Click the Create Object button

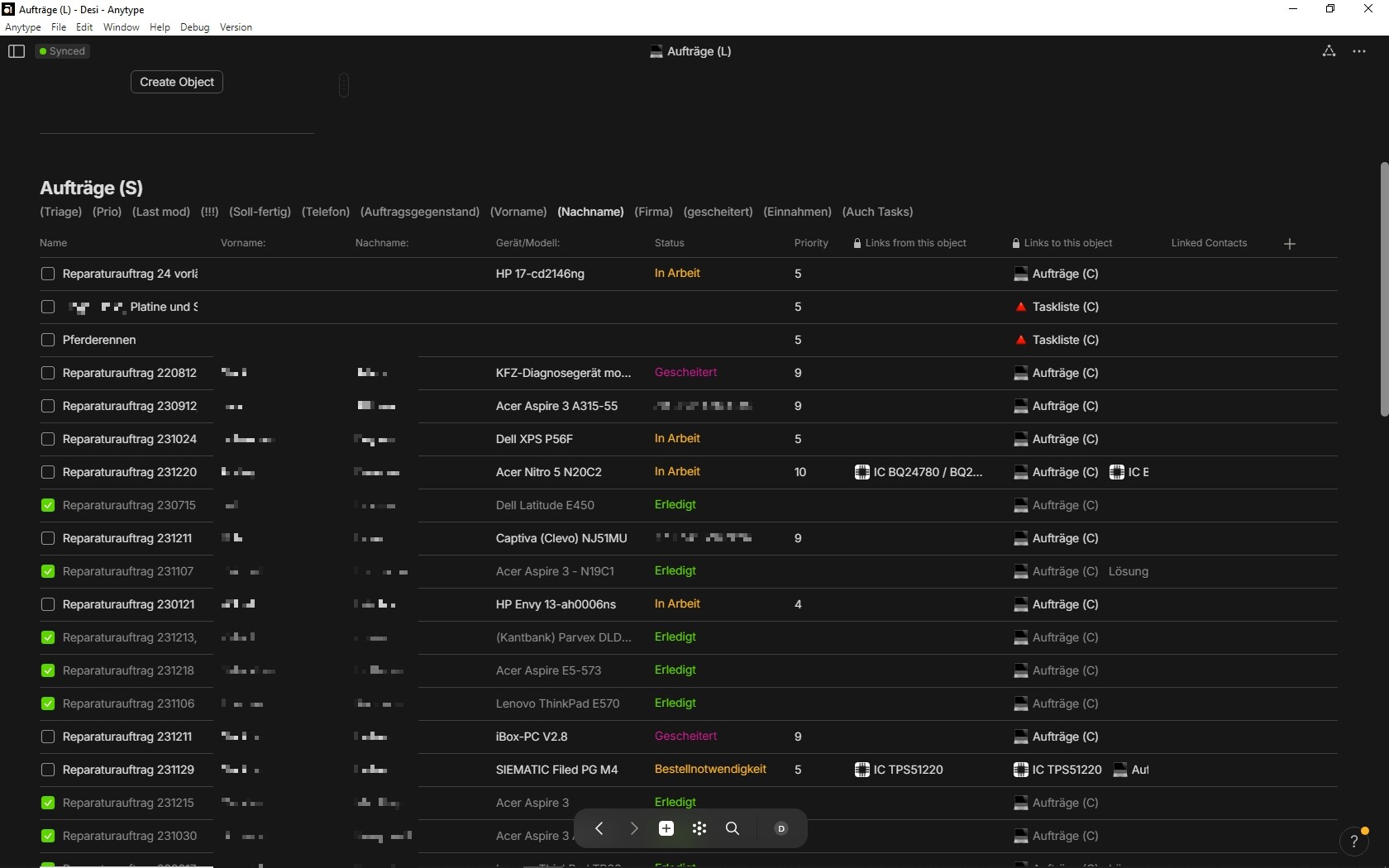(x=177, y=82)
